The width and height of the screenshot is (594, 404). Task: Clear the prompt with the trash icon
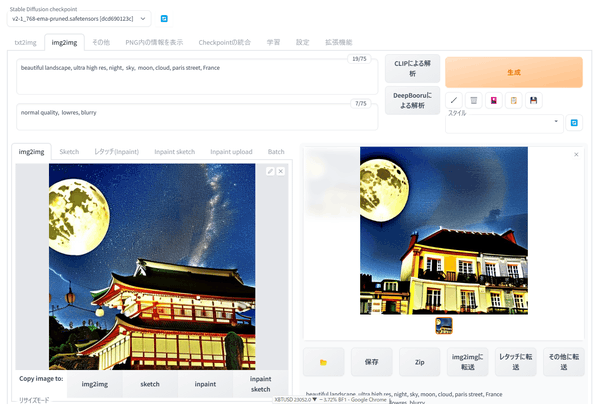(474, 100)
